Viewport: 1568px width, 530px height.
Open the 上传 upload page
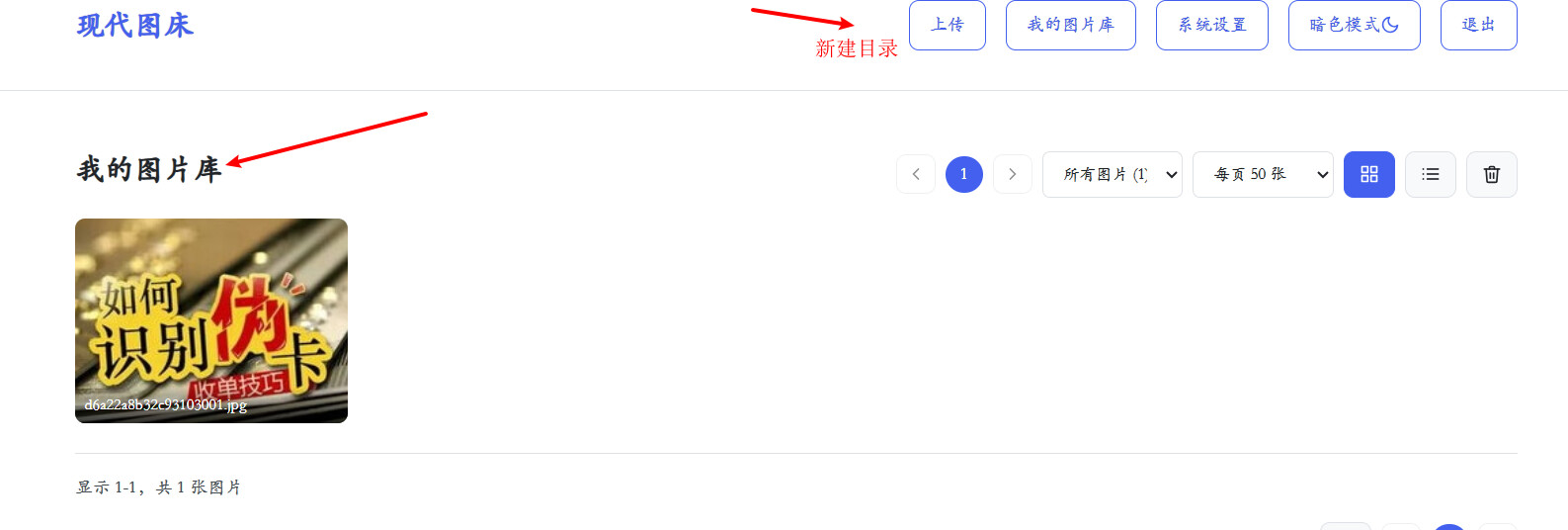coord(947,25)
